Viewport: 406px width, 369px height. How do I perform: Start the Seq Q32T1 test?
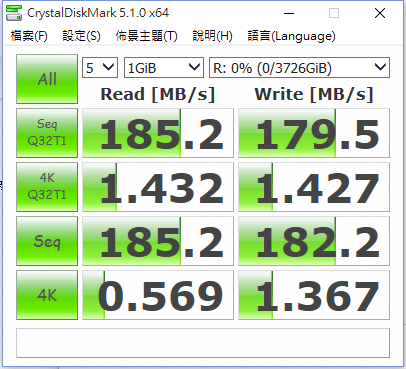[x=47, y=133]
